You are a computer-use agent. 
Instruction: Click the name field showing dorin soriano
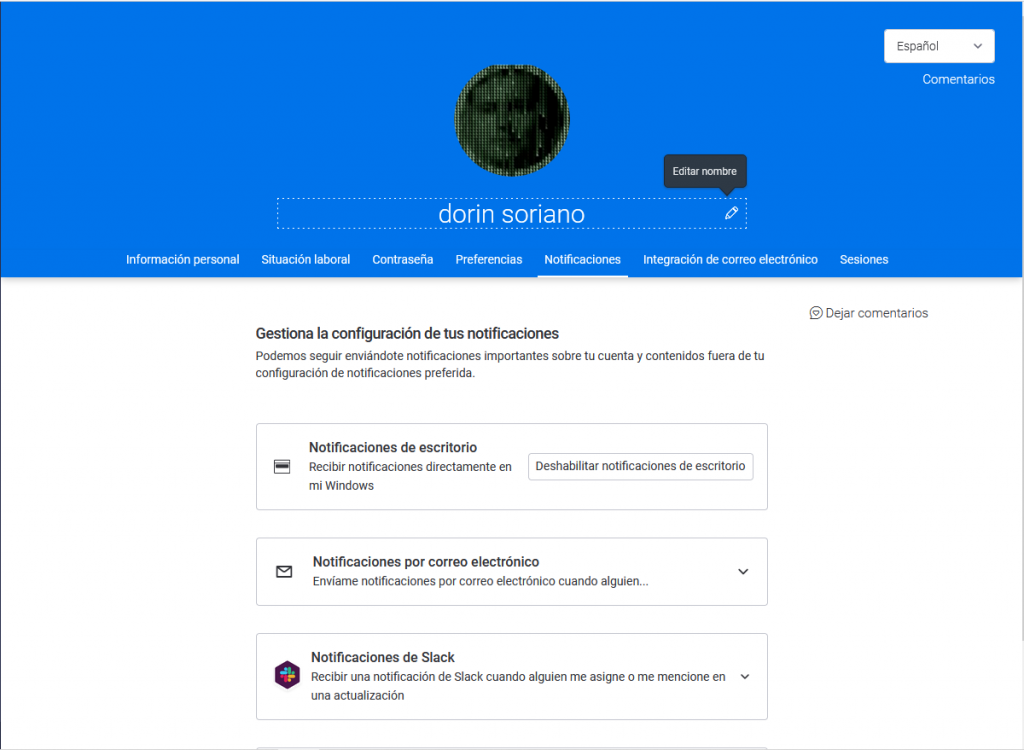(511, 214)
